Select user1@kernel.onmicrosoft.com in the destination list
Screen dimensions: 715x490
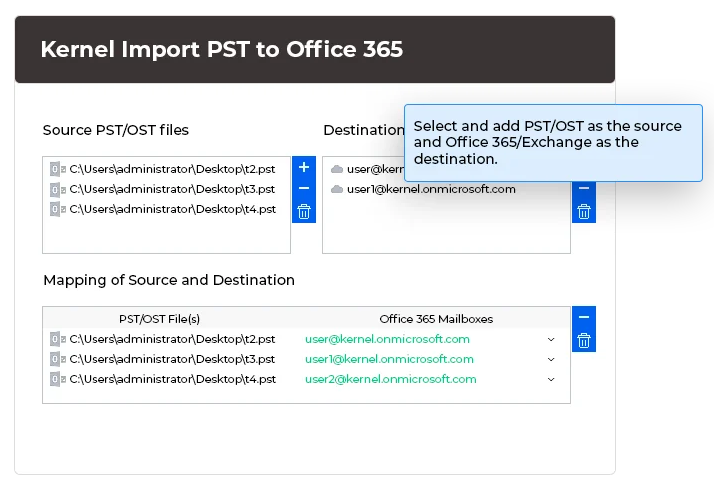[x=431, y=189]
